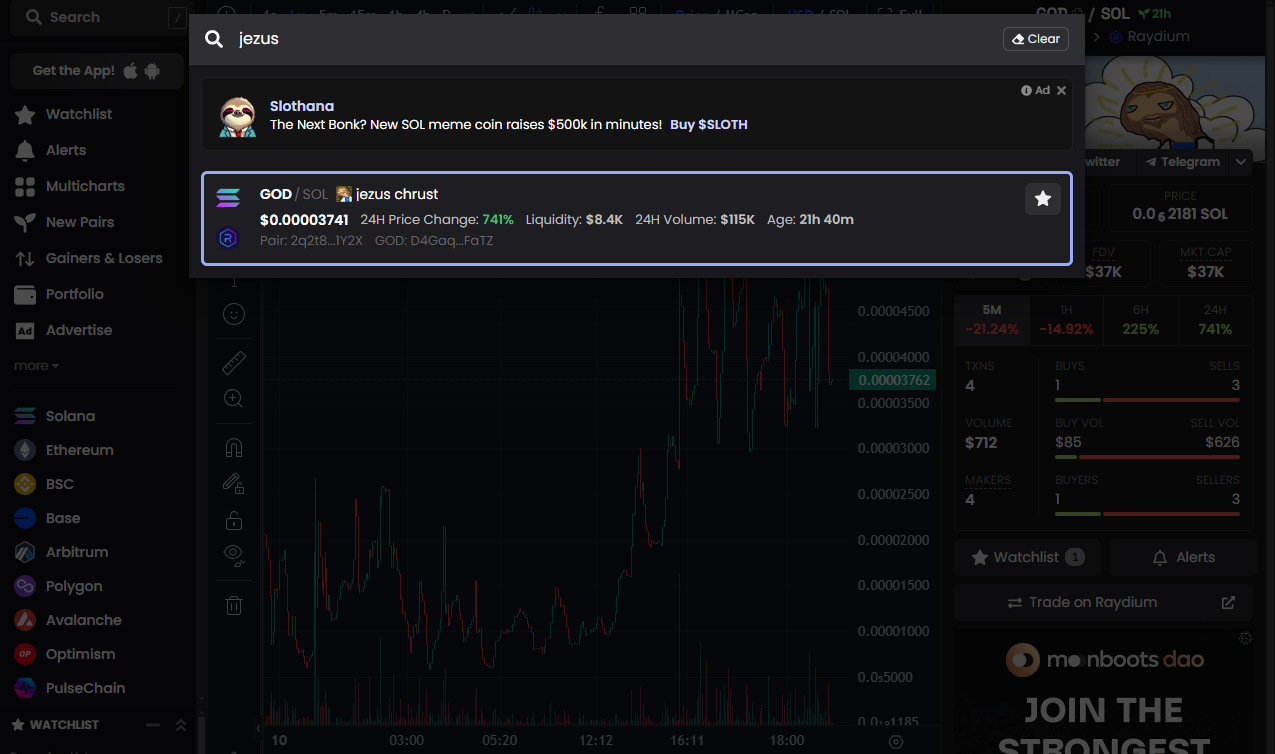Minimize the bottom WATCHLIST panel
Viewport: 1275px width, 754px height.
click(153, 725)
